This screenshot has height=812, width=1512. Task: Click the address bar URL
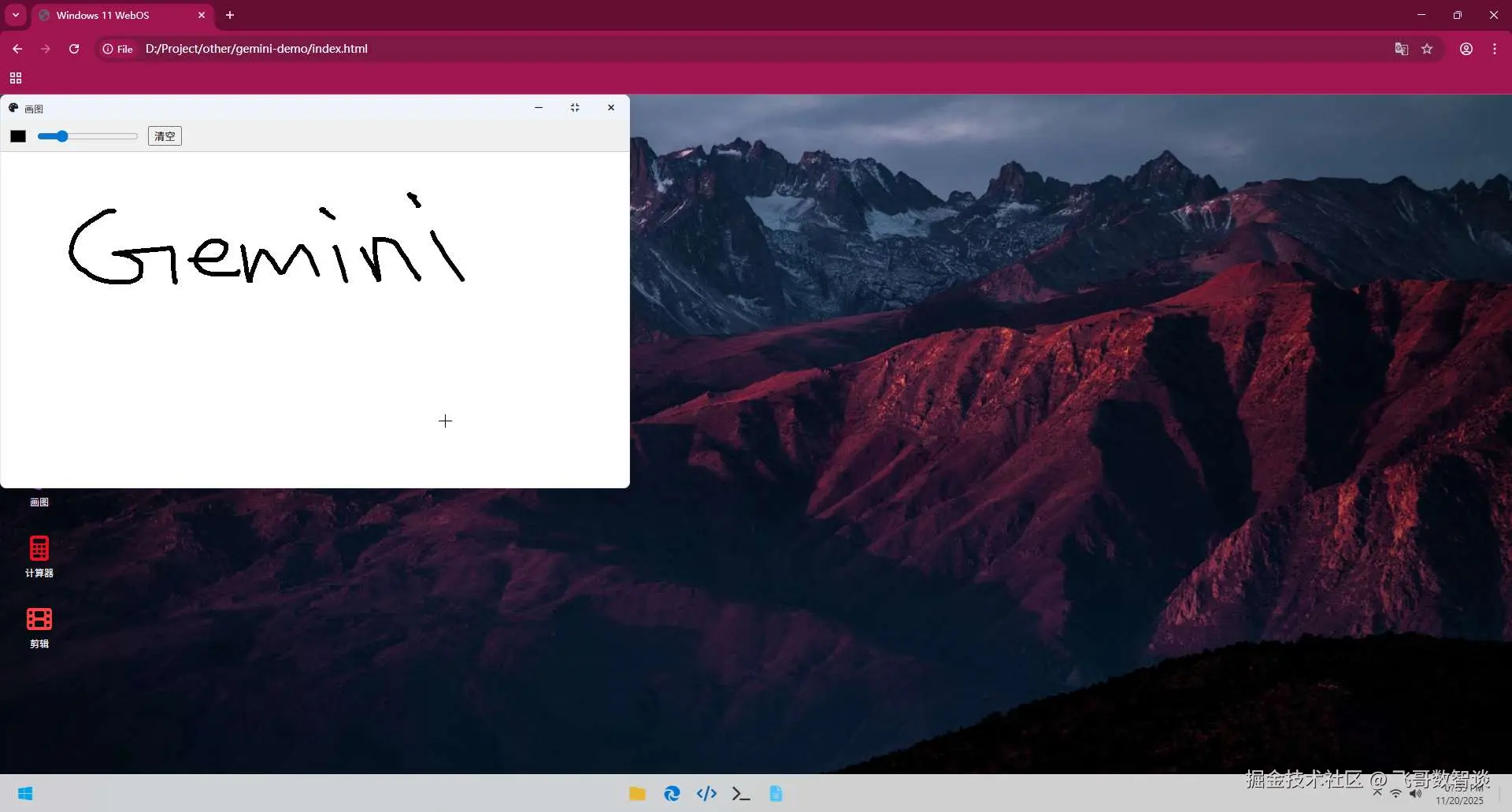257,49
